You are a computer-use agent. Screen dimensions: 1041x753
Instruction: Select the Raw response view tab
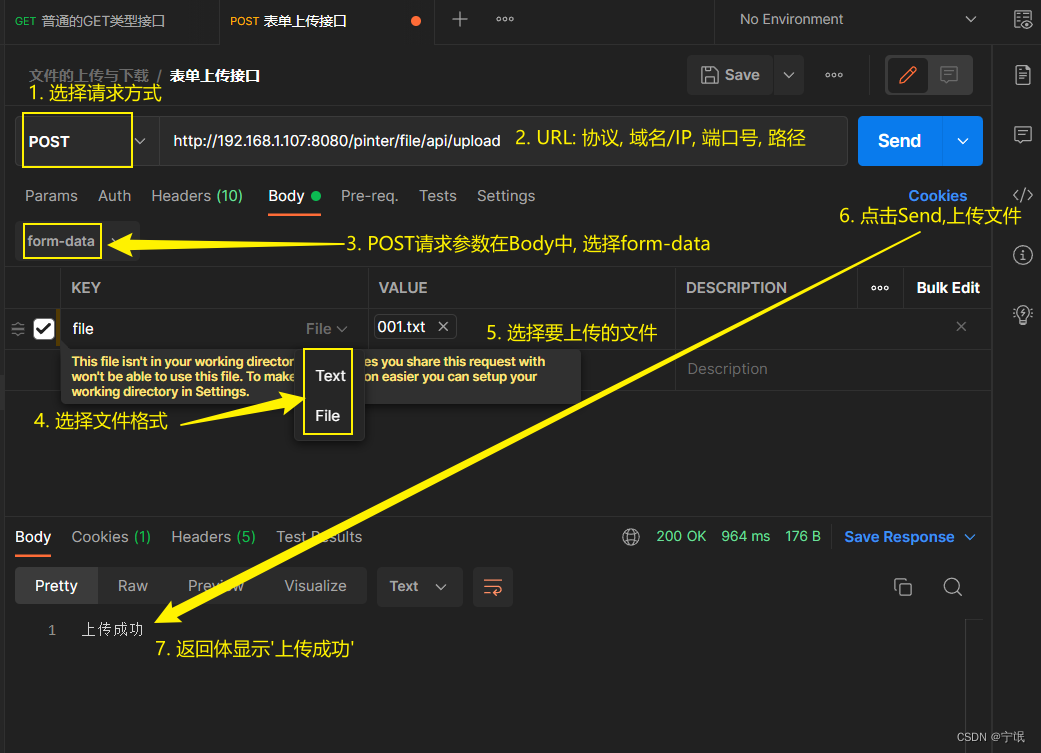(133, 586)
